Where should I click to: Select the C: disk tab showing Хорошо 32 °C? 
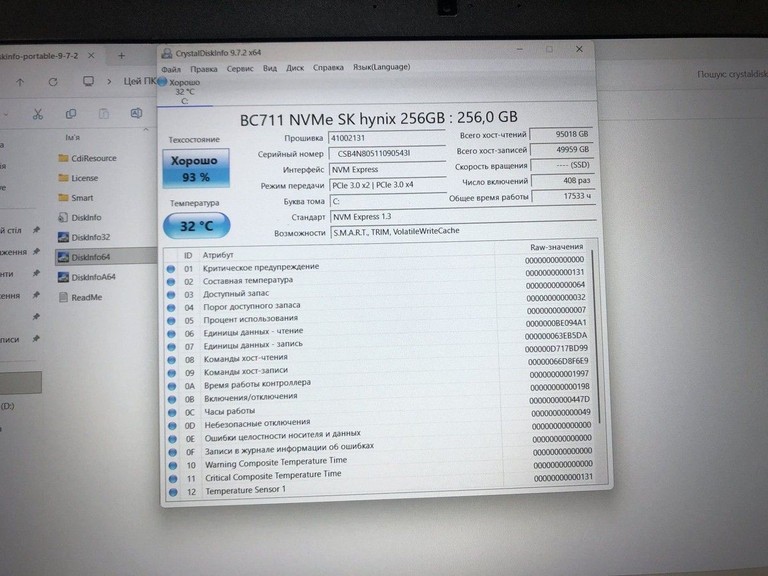tap(184, 91)
